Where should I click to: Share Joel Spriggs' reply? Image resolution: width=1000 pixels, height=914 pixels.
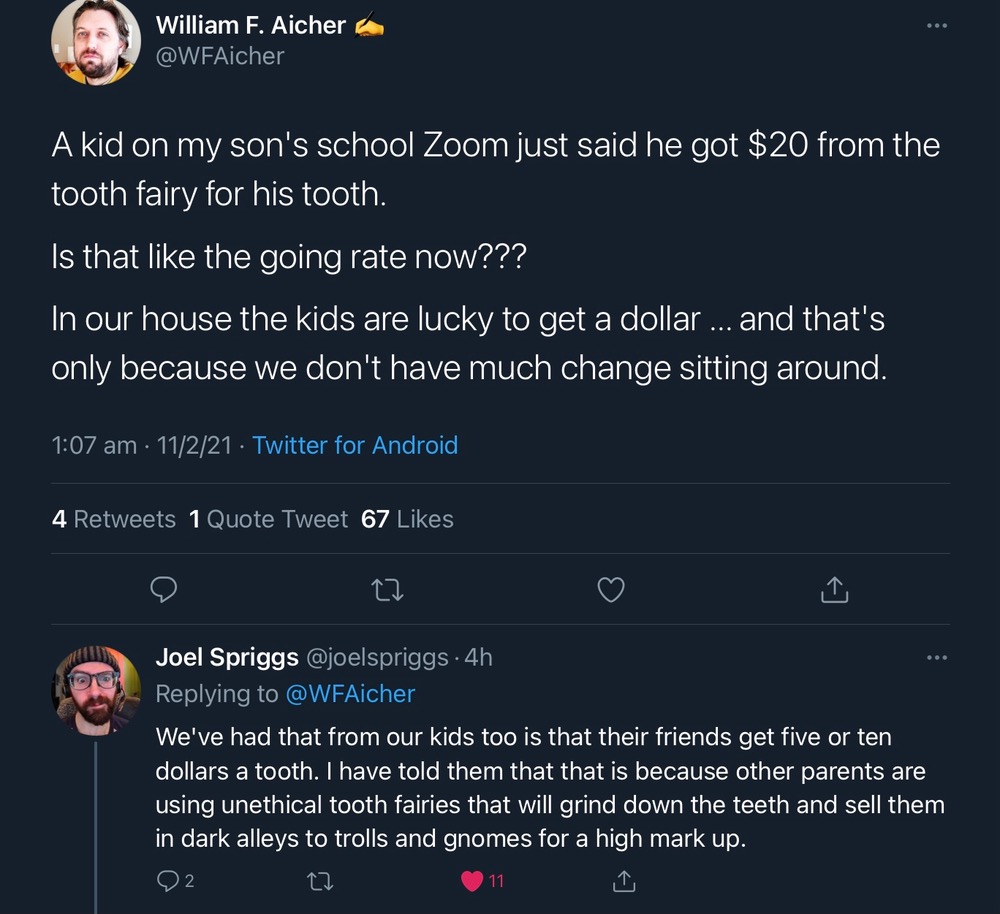pos(623,881)
